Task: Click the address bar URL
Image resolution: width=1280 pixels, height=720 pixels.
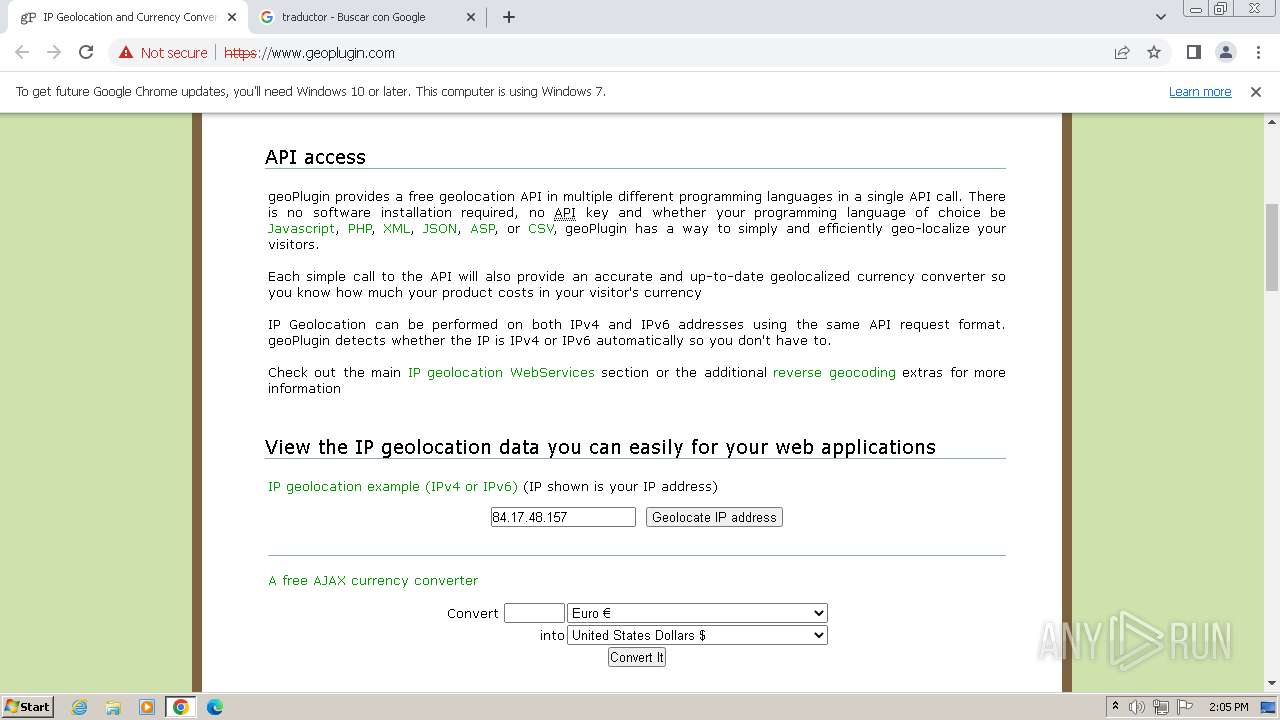Action: 309,53
